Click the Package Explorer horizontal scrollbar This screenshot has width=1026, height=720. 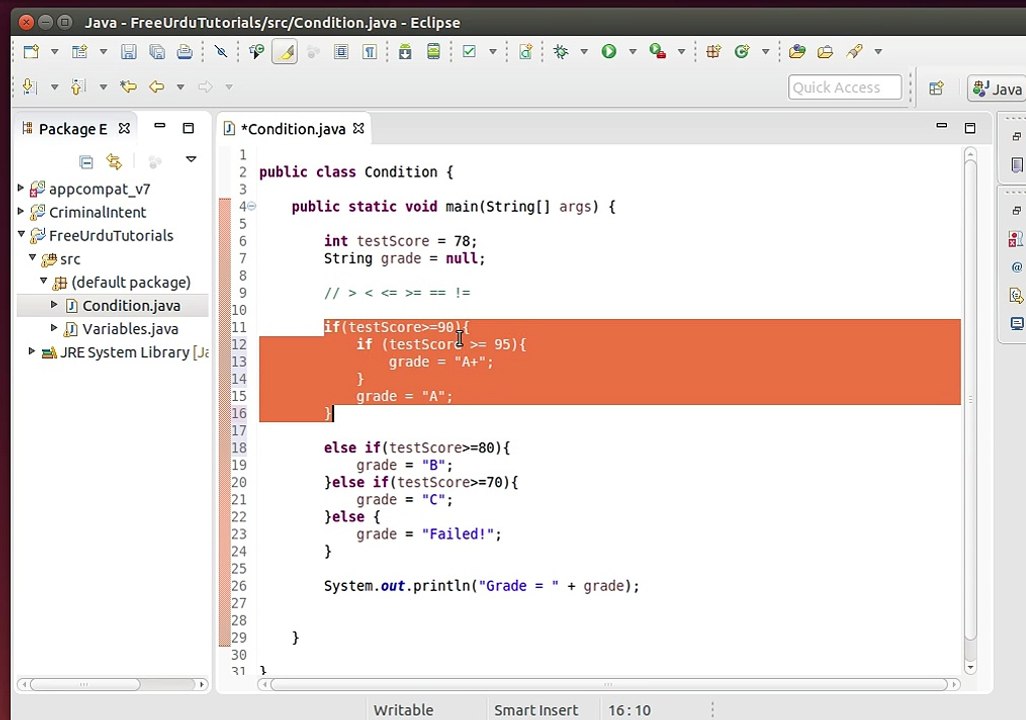tap(84, 684)
